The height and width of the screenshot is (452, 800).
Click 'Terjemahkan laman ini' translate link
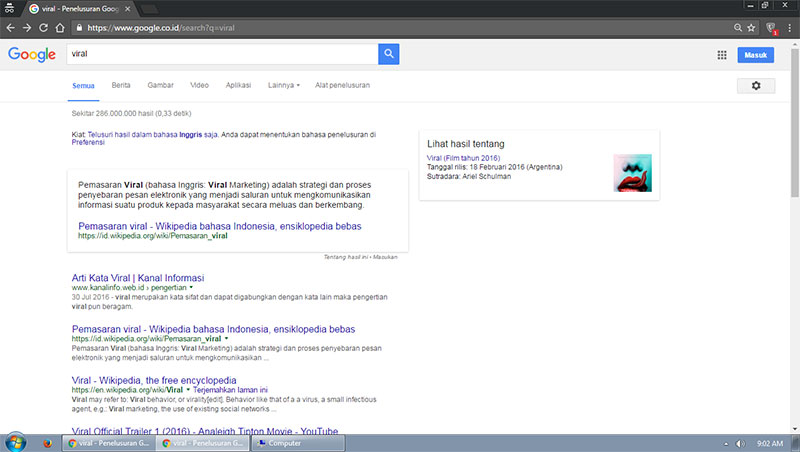[230, 390]
